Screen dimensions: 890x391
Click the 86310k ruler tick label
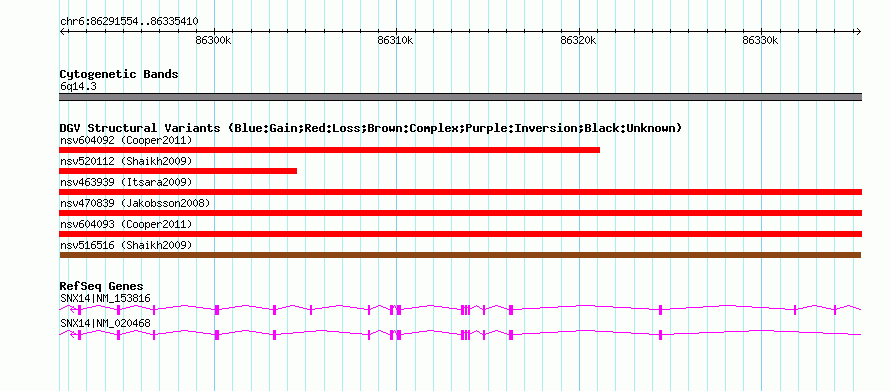click(x=396, y=41)
